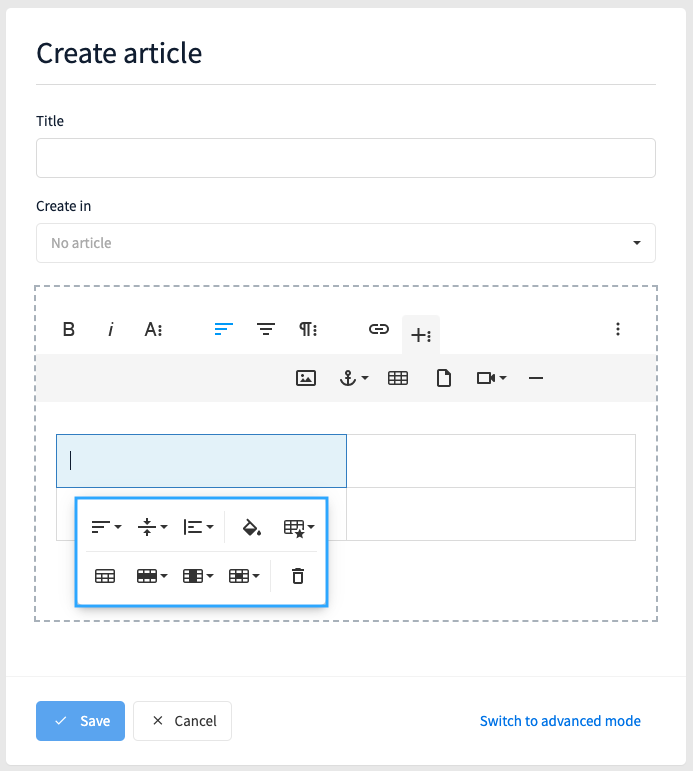Open the vertical three-dot editor menu
693x771 pixels.
click(x=618, y=329)
